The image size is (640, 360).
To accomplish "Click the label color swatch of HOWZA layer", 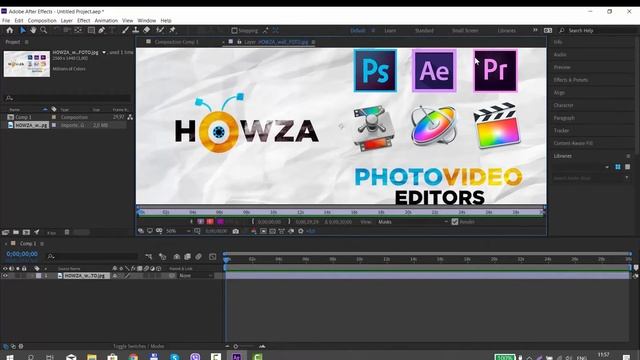I will click(x=38, y=276).
